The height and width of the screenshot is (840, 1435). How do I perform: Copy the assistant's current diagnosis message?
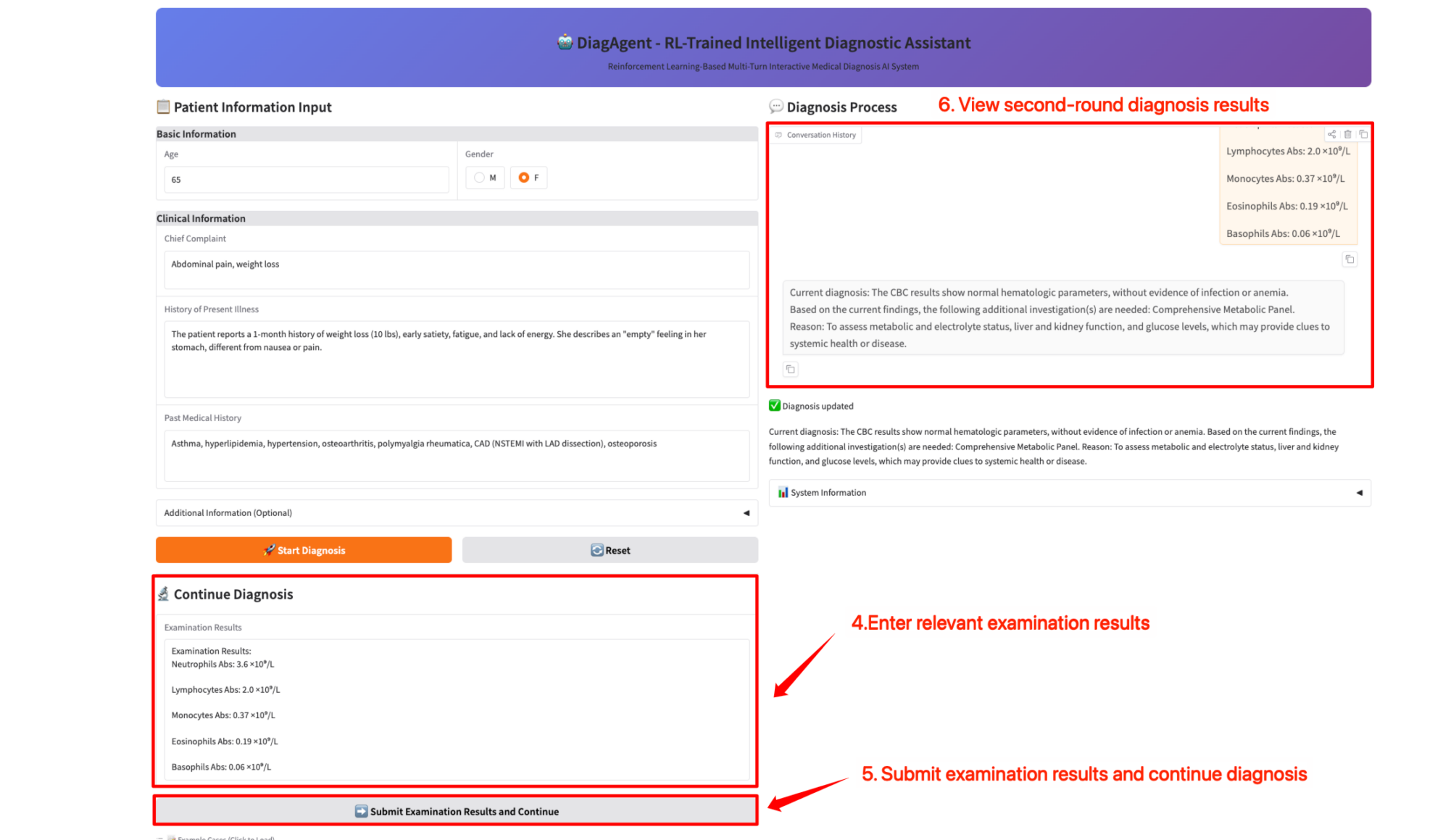tap(791, 370)
